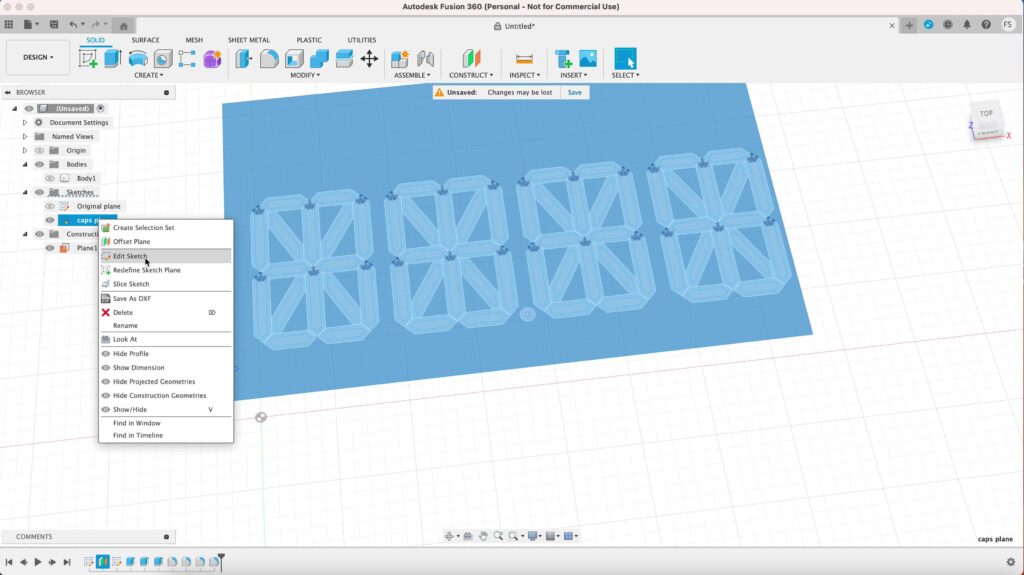Click Save As DXF menu entry

132,298
